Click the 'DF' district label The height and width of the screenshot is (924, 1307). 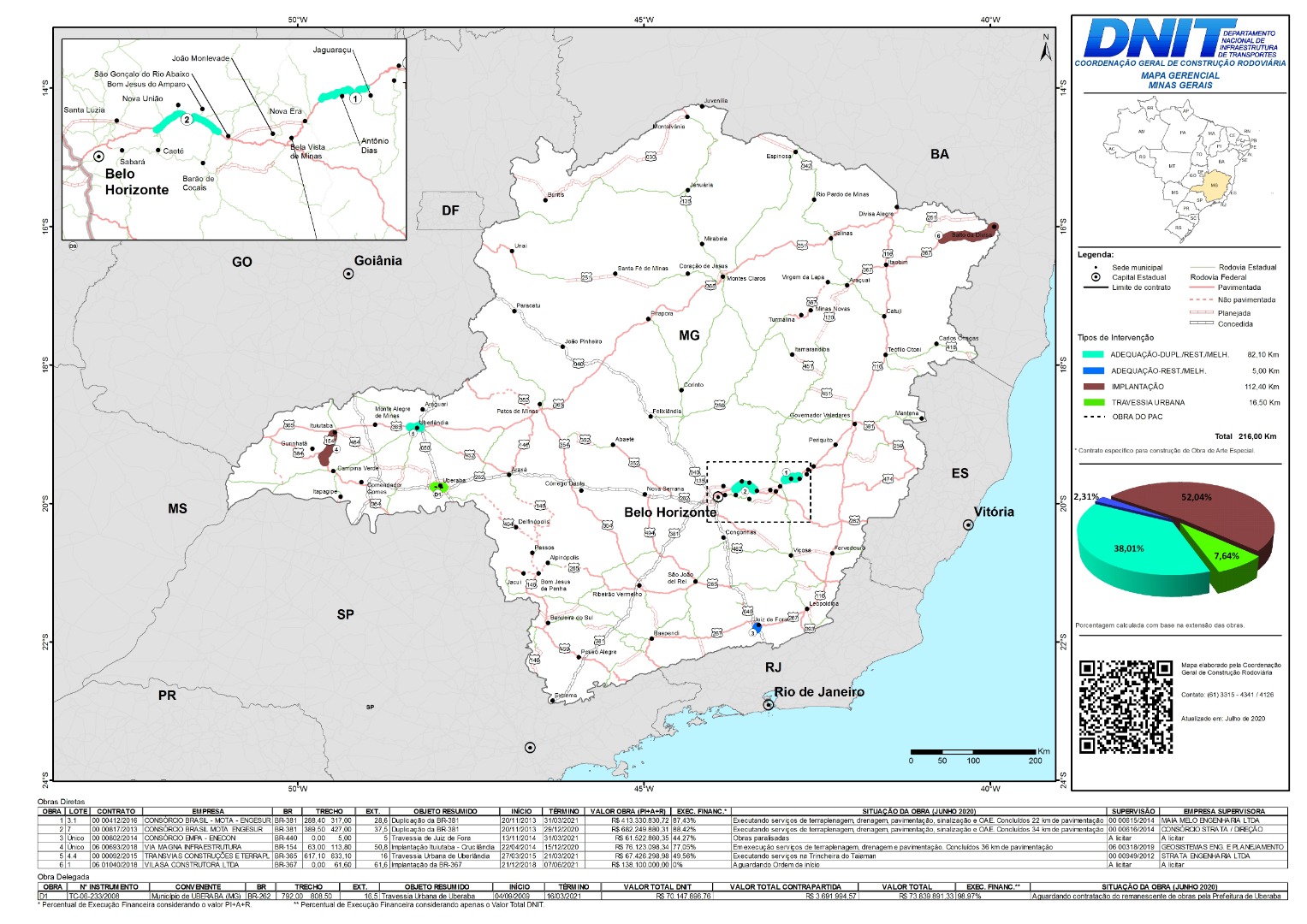(450, 210)
